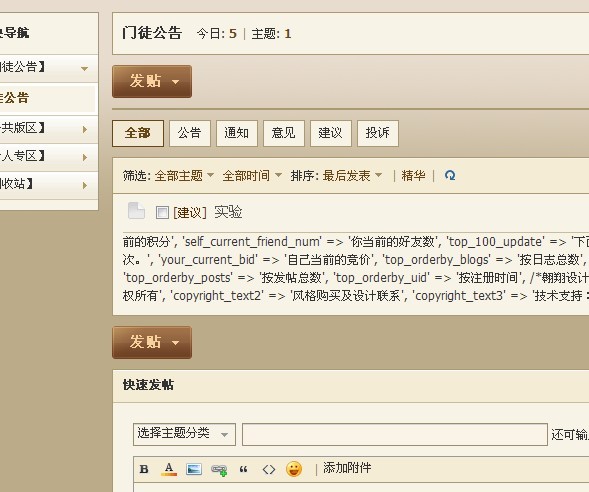Open the 最后发表 sort dropdown
Screen dimensions: 589x492
(352, 175)
